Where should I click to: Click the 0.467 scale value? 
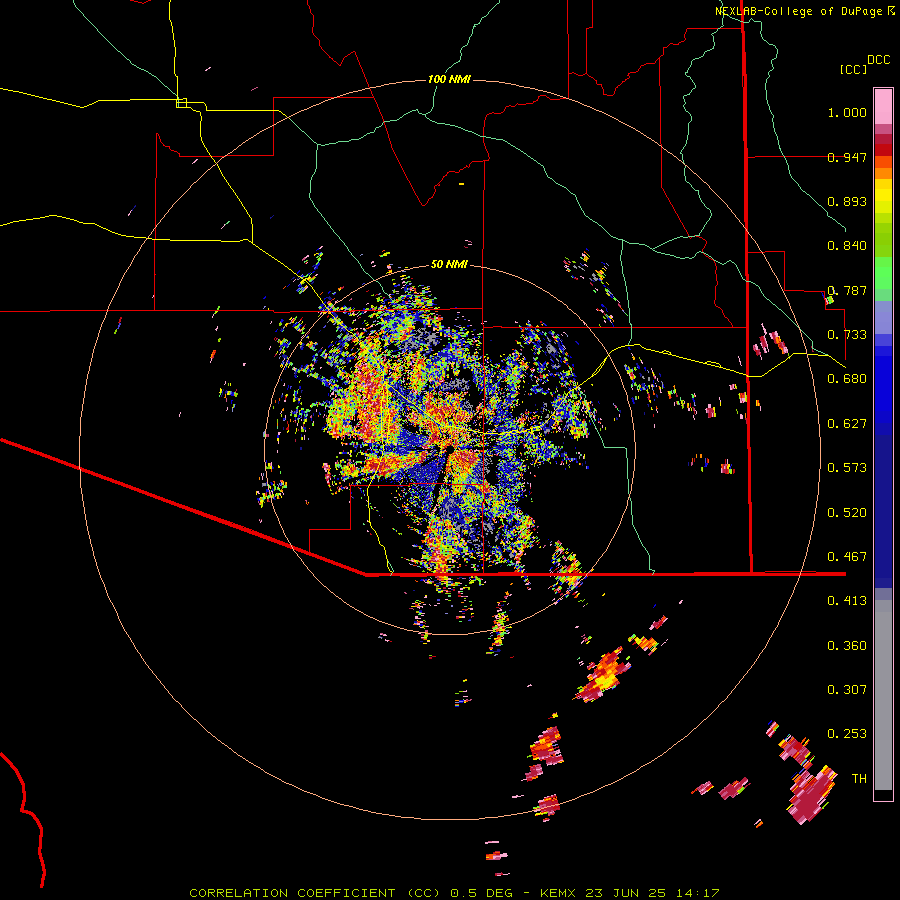tap(847, 557)
